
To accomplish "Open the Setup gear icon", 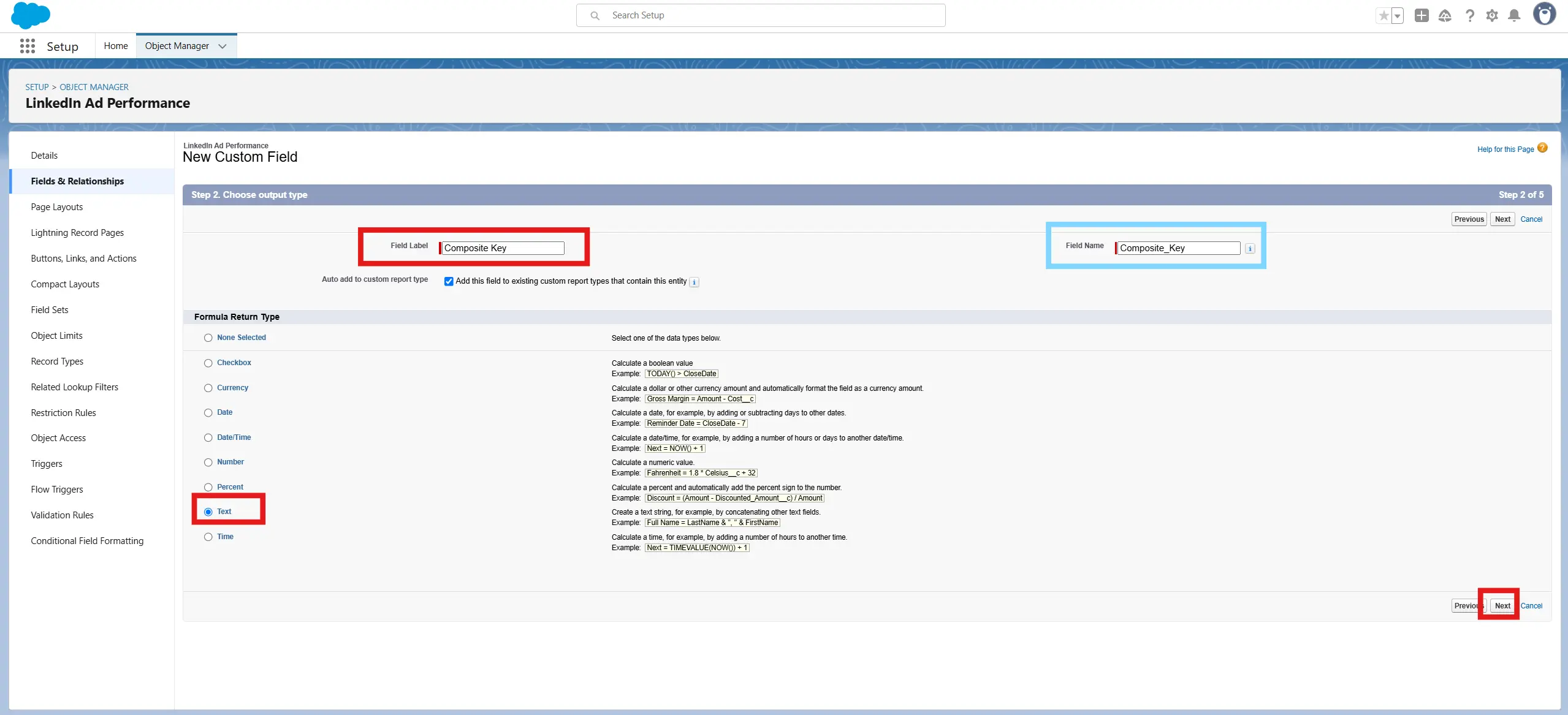I will pyautogui.click(x=1492, y=16).
